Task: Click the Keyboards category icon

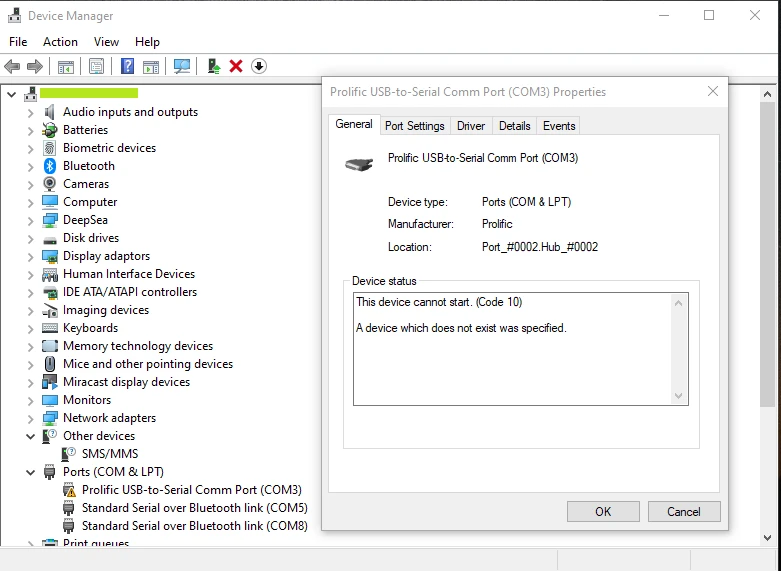Action: 50,328
